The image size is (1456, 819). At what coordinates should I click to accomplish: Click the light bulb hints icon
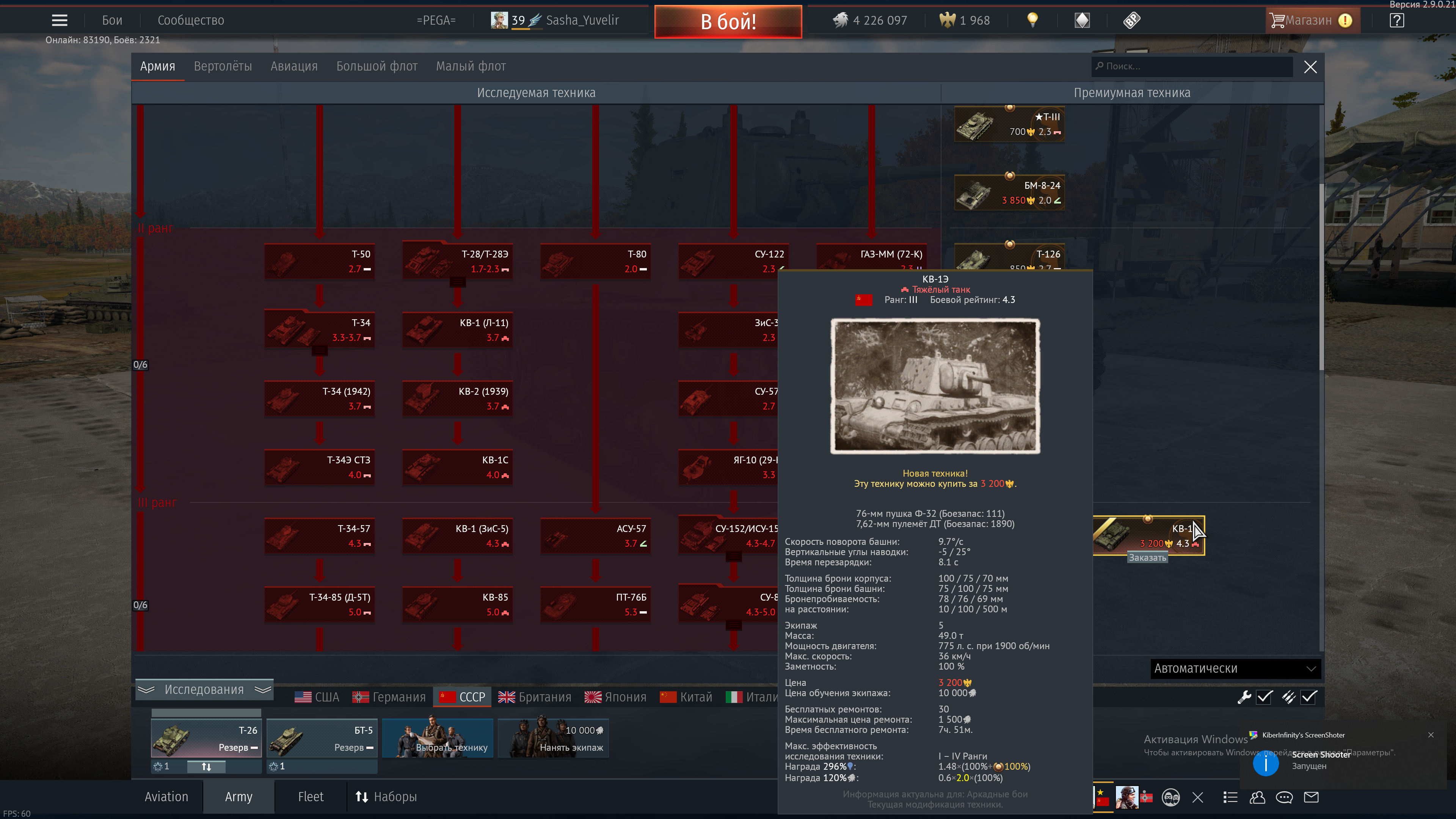(x=1032, y=20)
